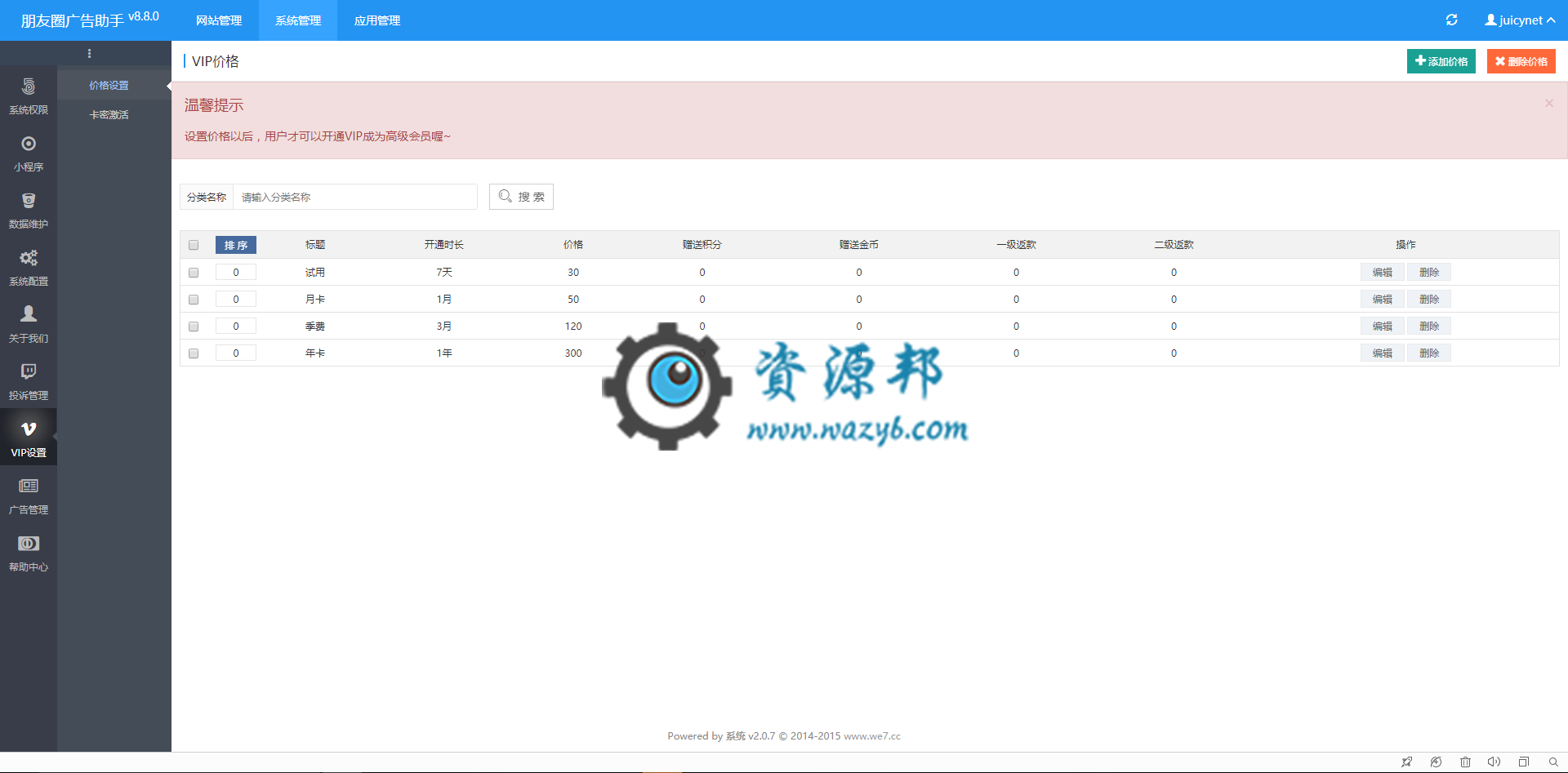Image resolution: width=1568 pixels, height=773 pixels.
Task: Open the 小程序 sidebar icon
Action: pos(29,144)
